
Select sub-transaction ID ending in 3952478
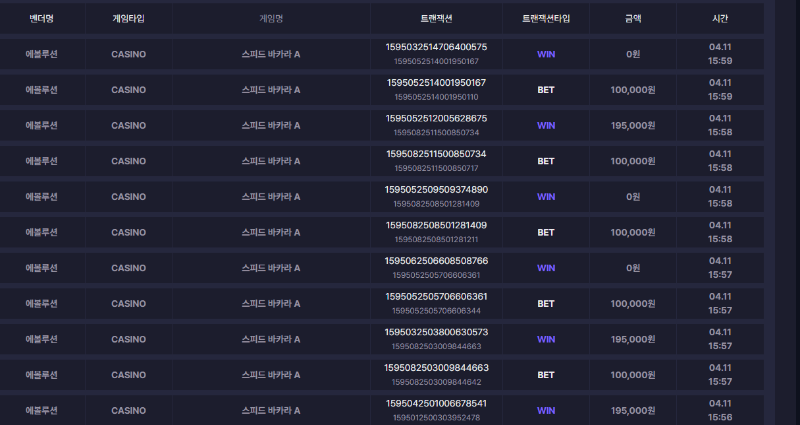click(x=436, y=417)
